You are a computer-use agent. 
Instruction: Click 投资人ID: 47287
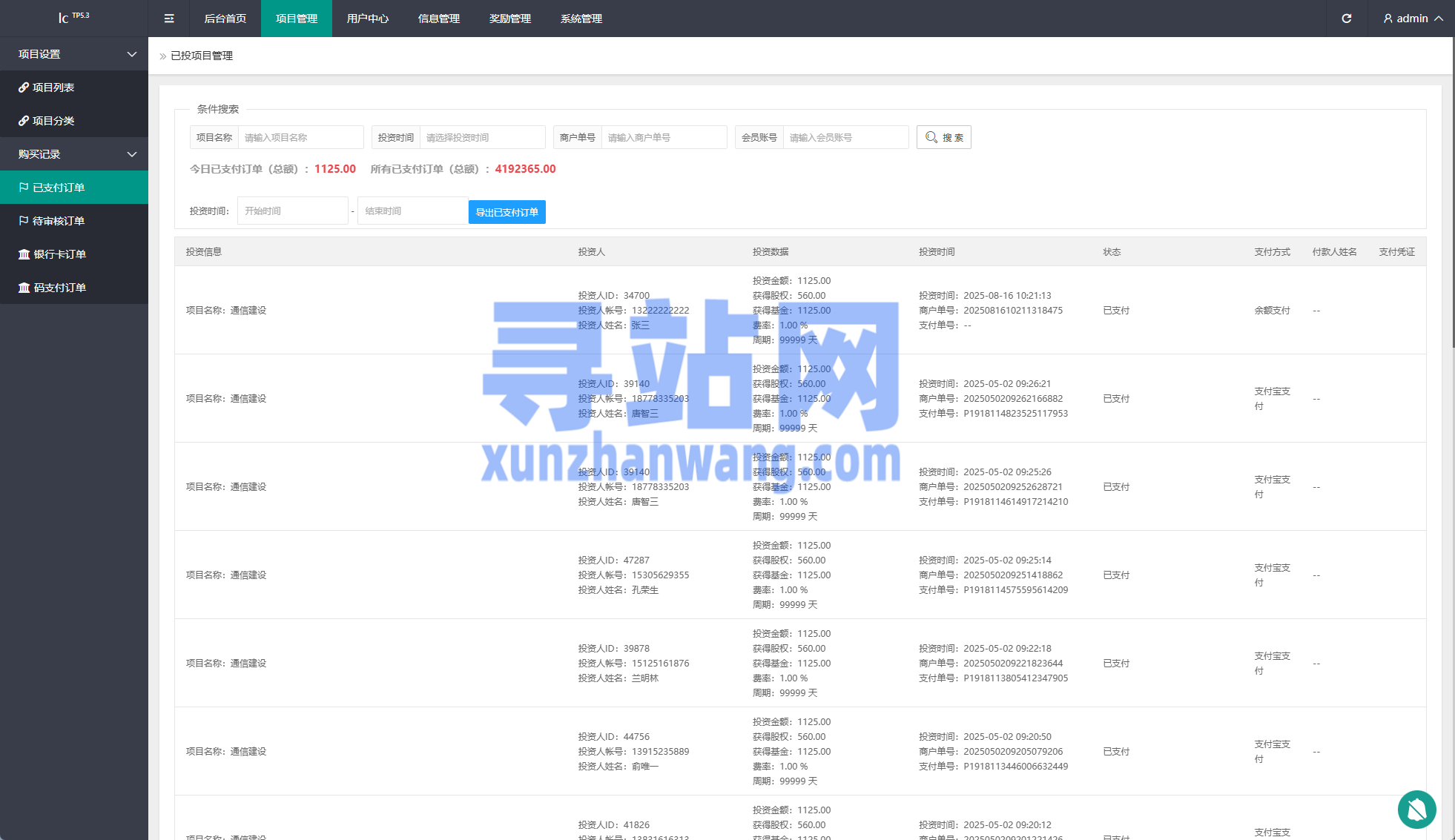(x=614, y=560)
